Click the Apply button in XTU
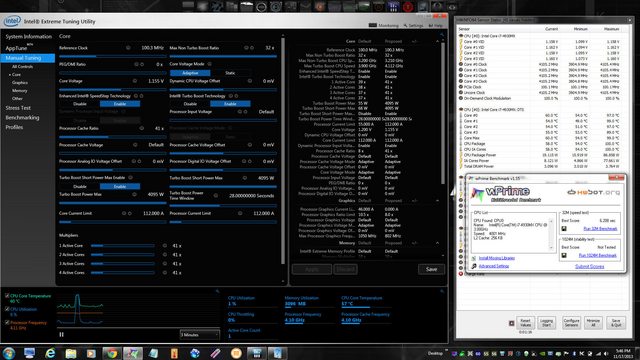 click(x=312, y=269)
